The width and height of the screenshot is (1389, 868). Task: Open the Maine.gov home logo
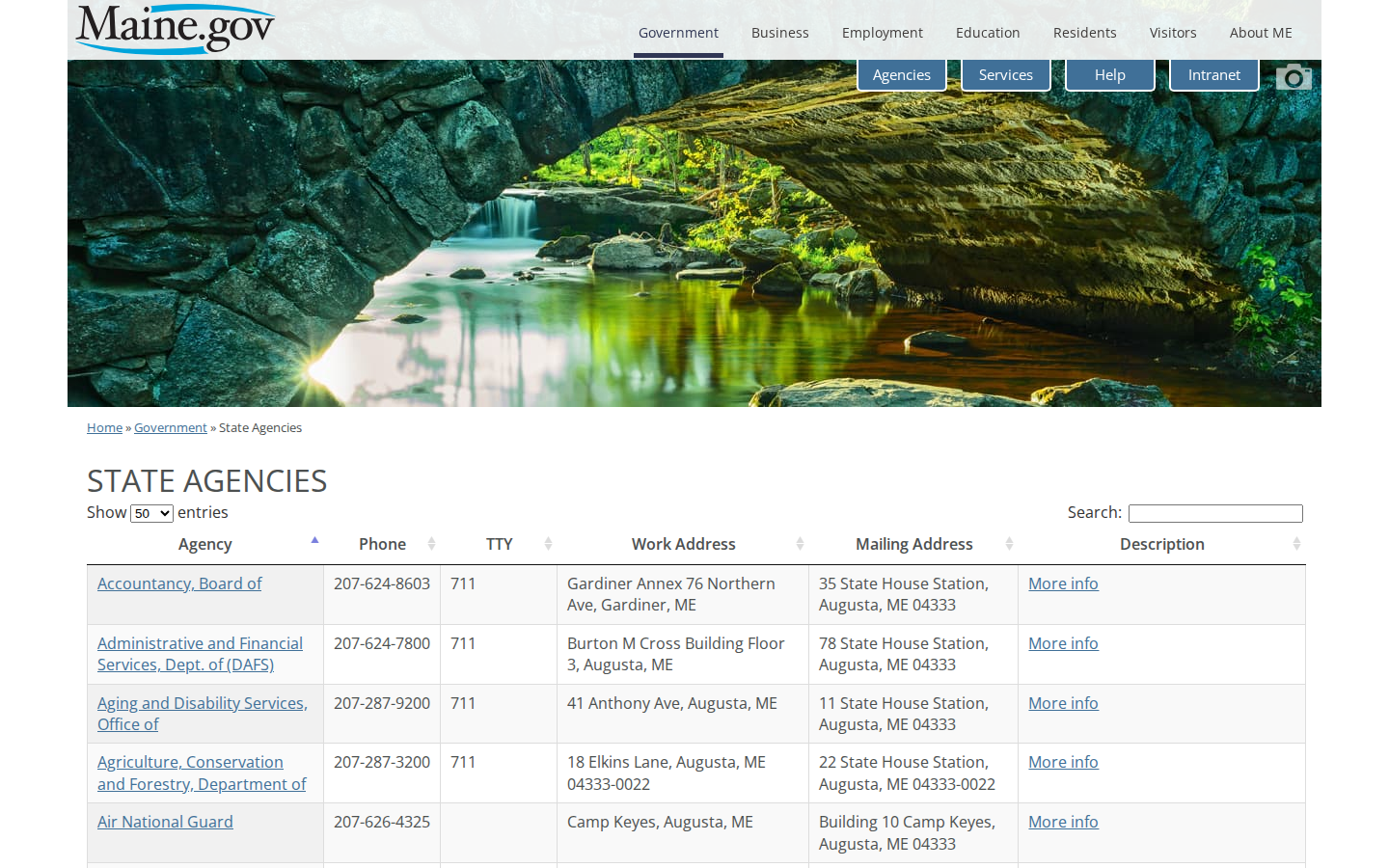[176, 29]
